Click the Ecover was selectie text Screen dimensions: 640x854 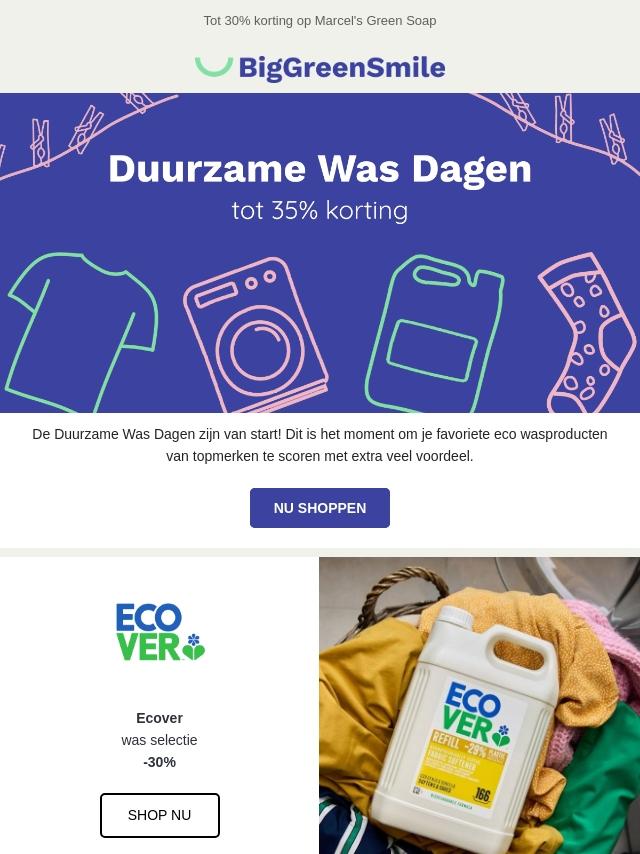click(x=159, y=729)
